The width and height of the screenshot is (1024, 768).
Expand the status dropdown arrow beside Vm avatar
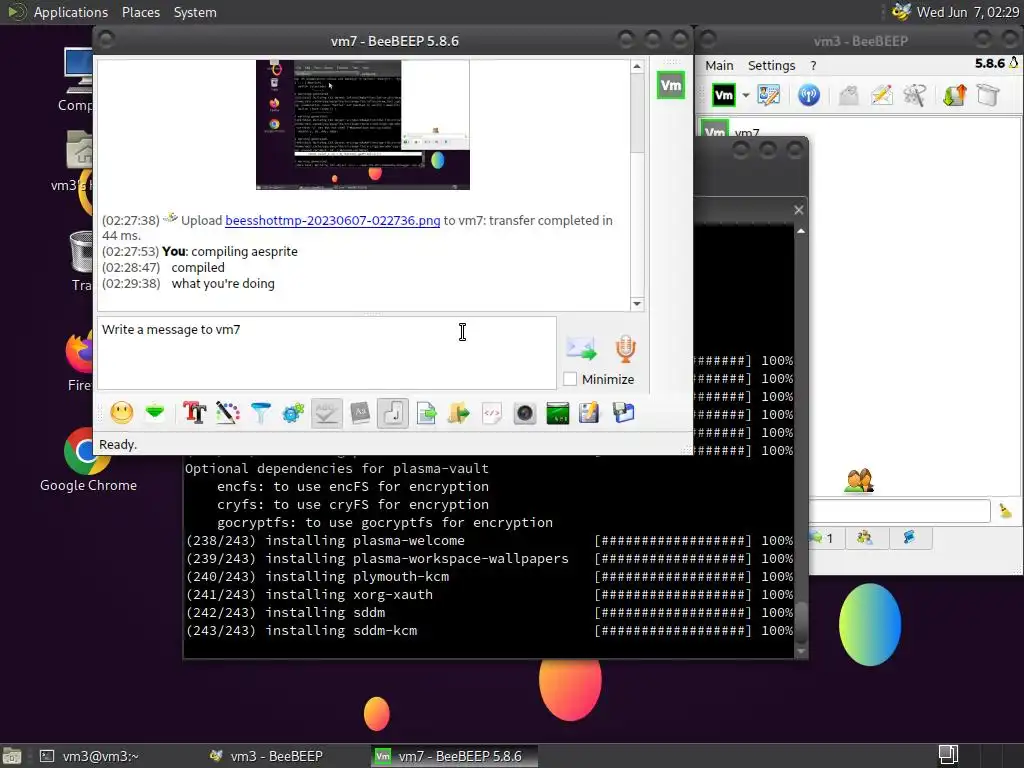coord(745,95)
